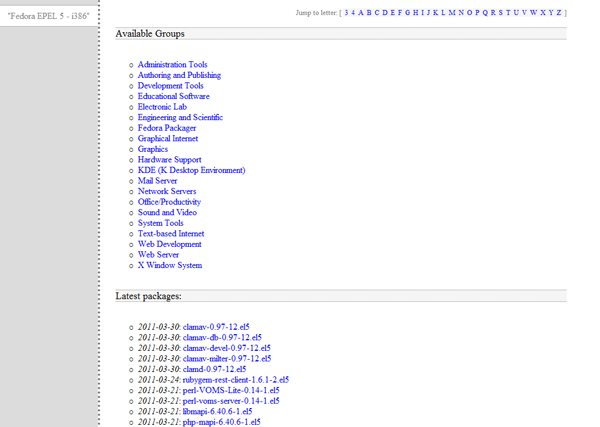Jump to letter O

470,13
